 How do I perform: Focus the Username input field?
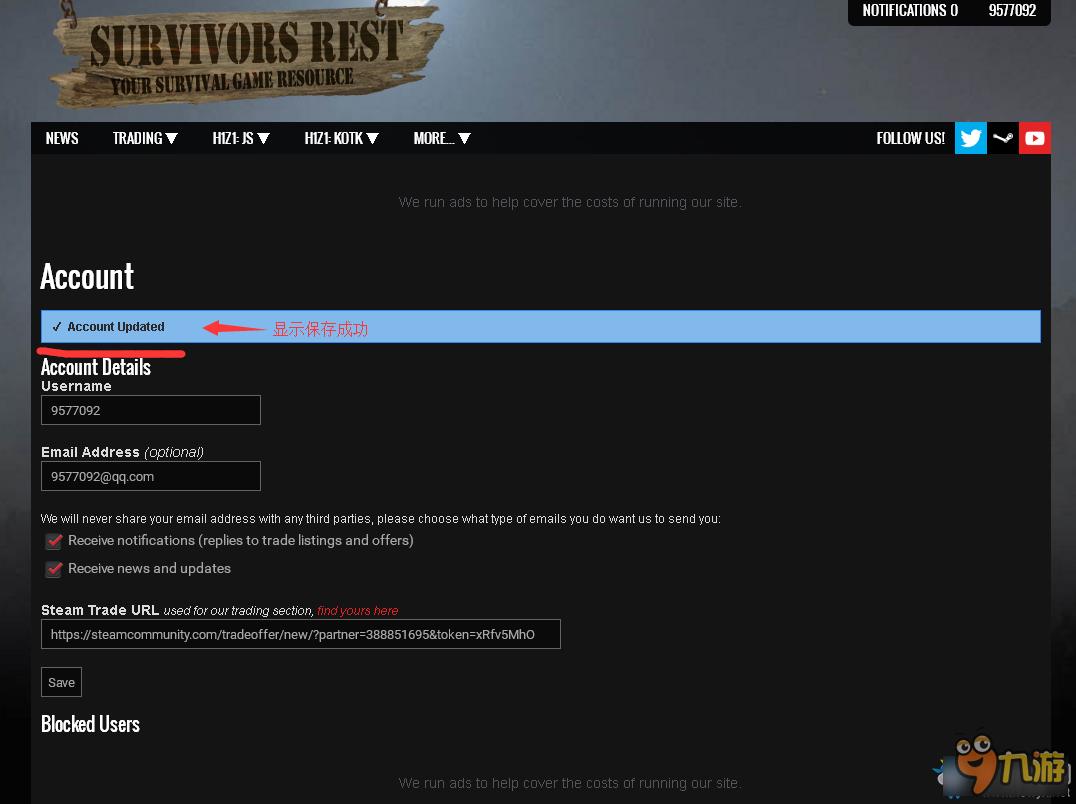coord(151,410)
